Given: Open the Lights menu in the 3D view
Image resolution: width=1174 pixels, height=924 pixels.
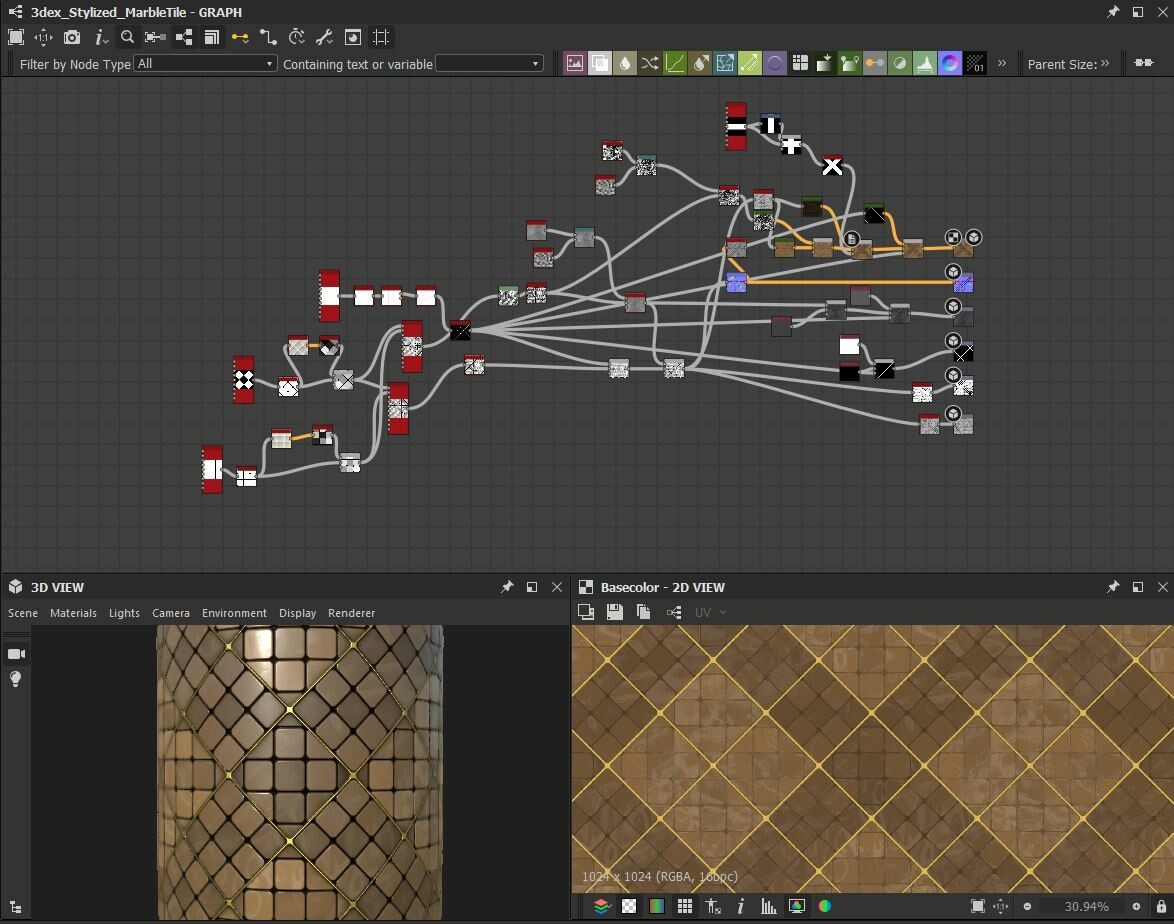Looking at the screenshot, I should pos(124,613).
